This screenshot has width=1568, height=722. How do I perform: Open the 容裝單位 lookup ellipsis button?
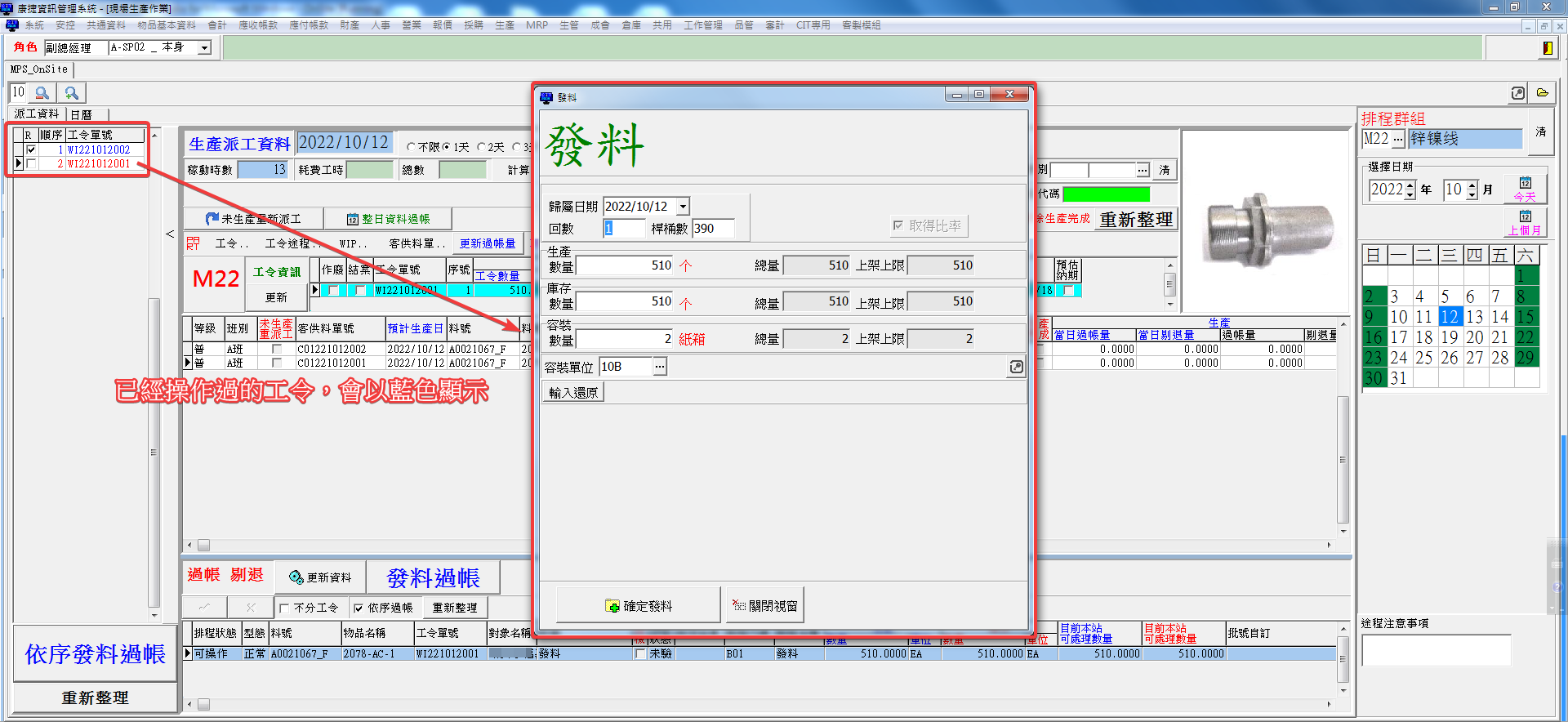(x=659, y=367)
